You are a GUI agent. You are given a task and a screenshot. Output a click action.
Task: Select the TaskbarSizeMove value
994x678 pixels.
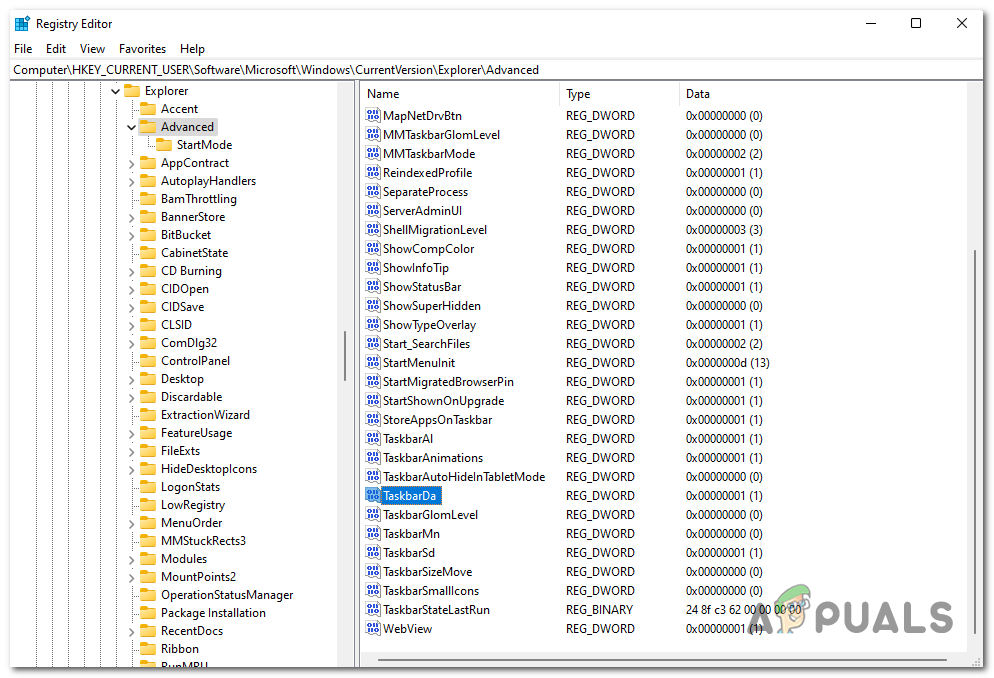coord(427,572)
